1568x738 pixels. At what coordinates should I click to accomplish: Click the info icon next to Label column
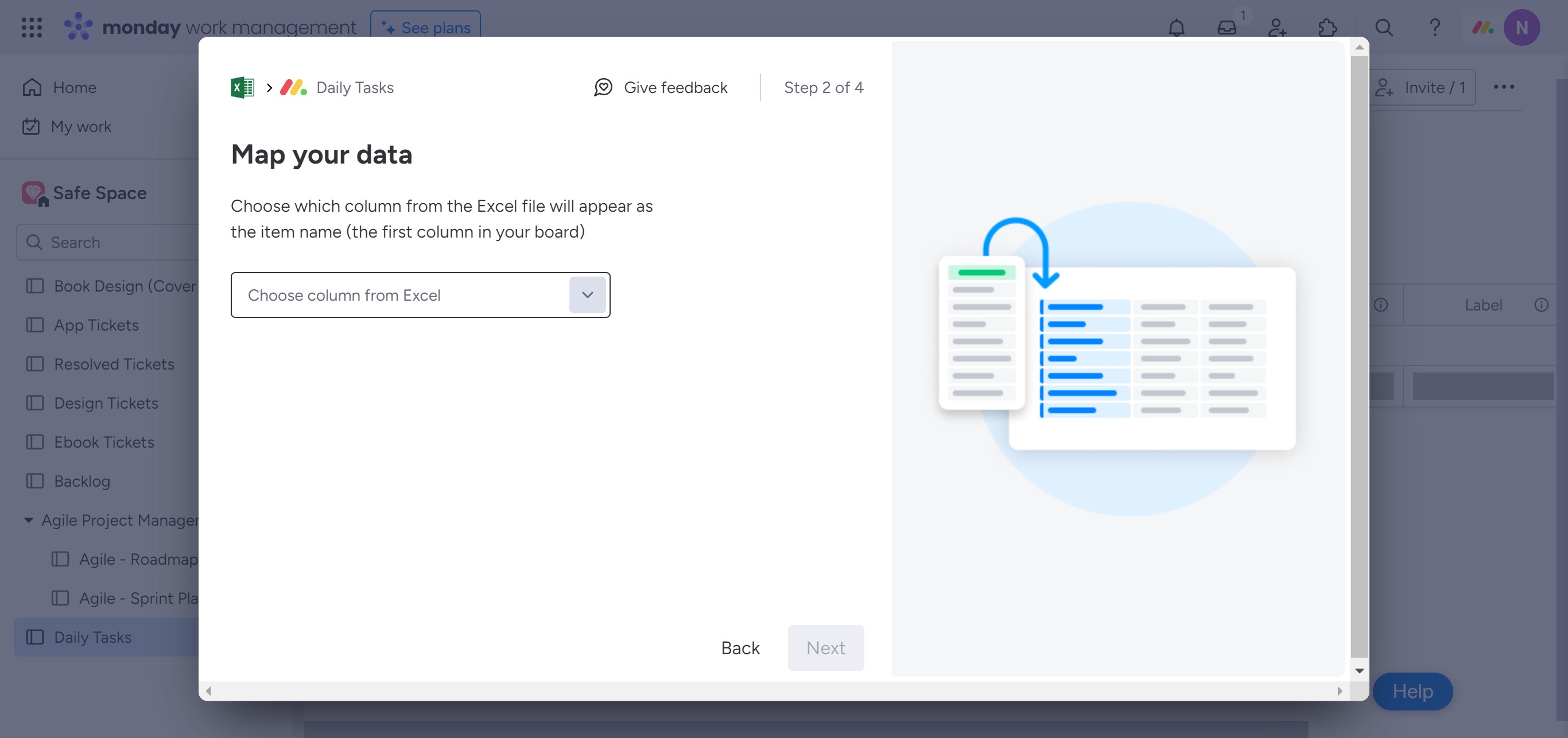coord(1540,305)
